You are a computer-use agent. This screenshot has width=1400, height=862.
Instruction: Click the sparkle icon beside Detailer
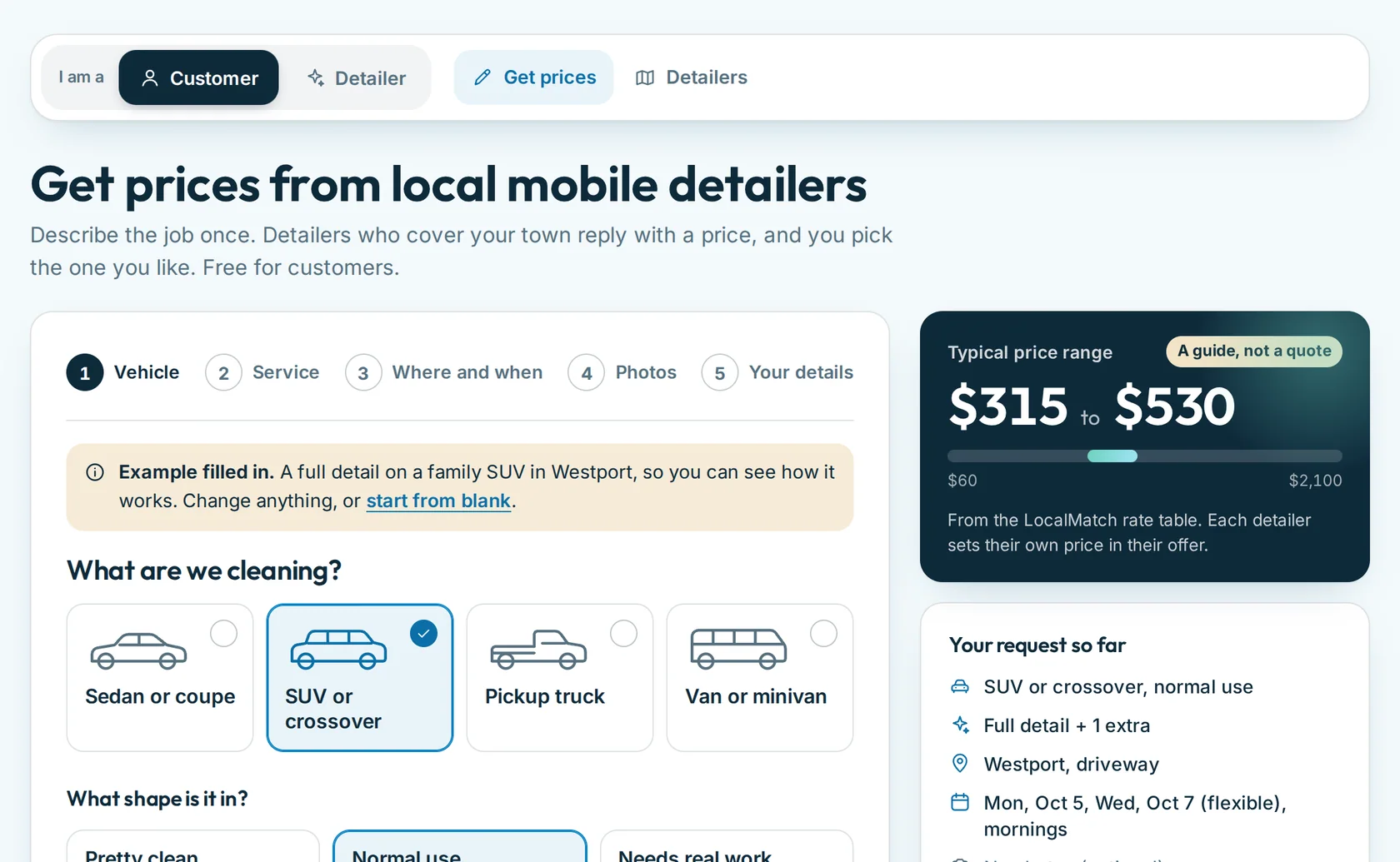point(316,78)
